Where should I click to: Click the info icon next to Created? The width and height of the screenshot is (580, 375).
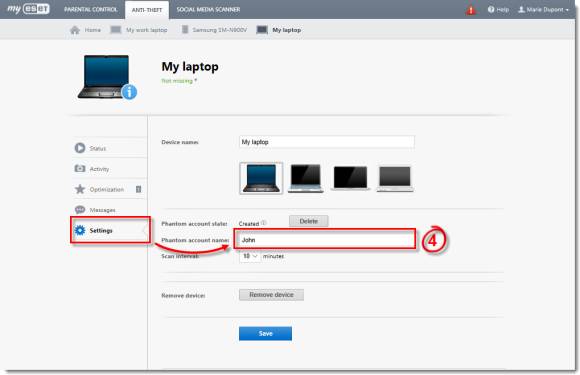[264, 223]
